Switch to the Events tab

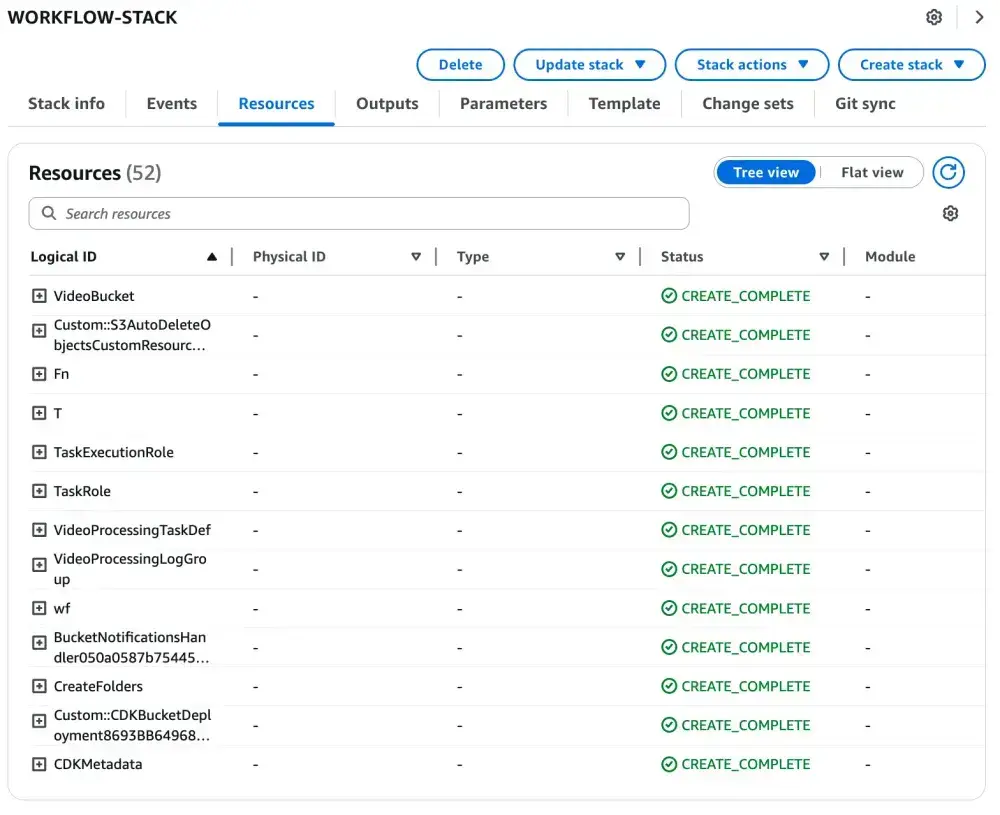coord(171,104)
